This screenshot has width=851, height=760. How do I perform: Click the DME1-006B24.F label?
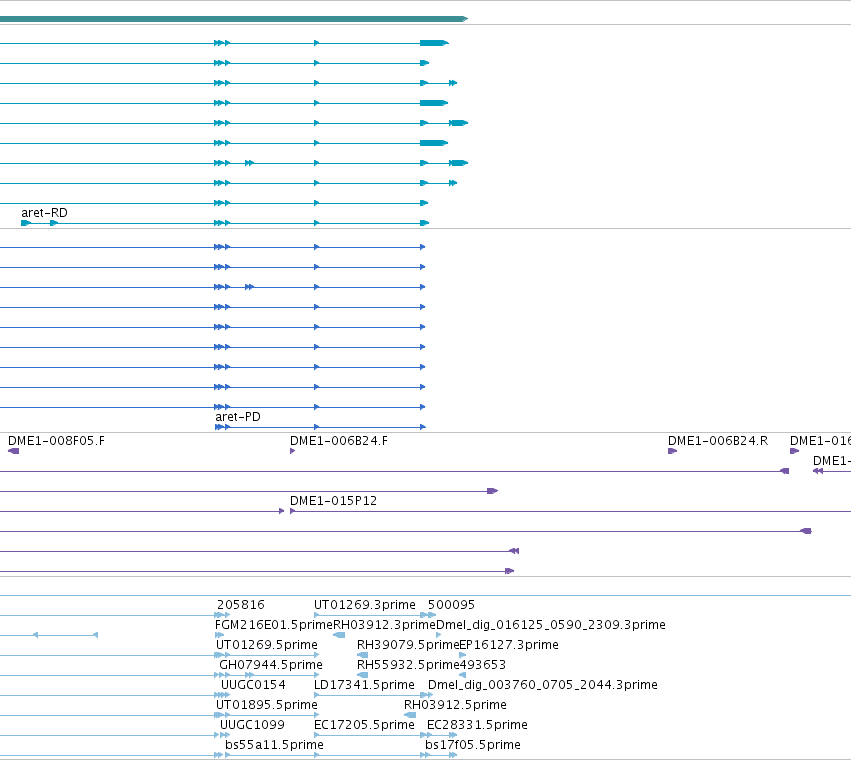pos(339,441)
